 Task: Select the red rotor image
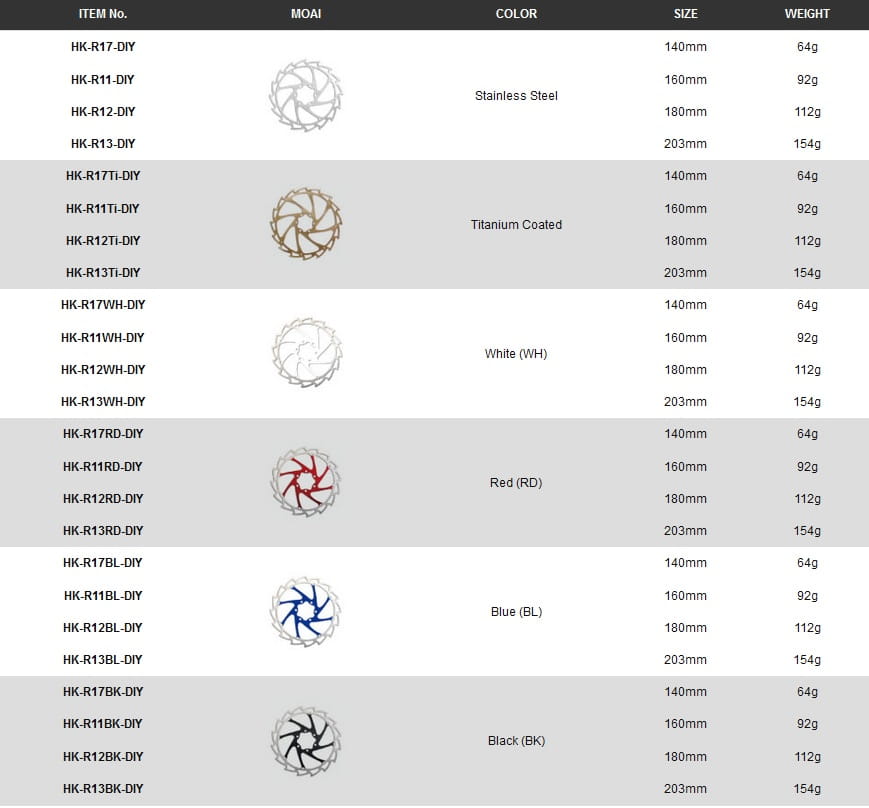coord(305,482)
